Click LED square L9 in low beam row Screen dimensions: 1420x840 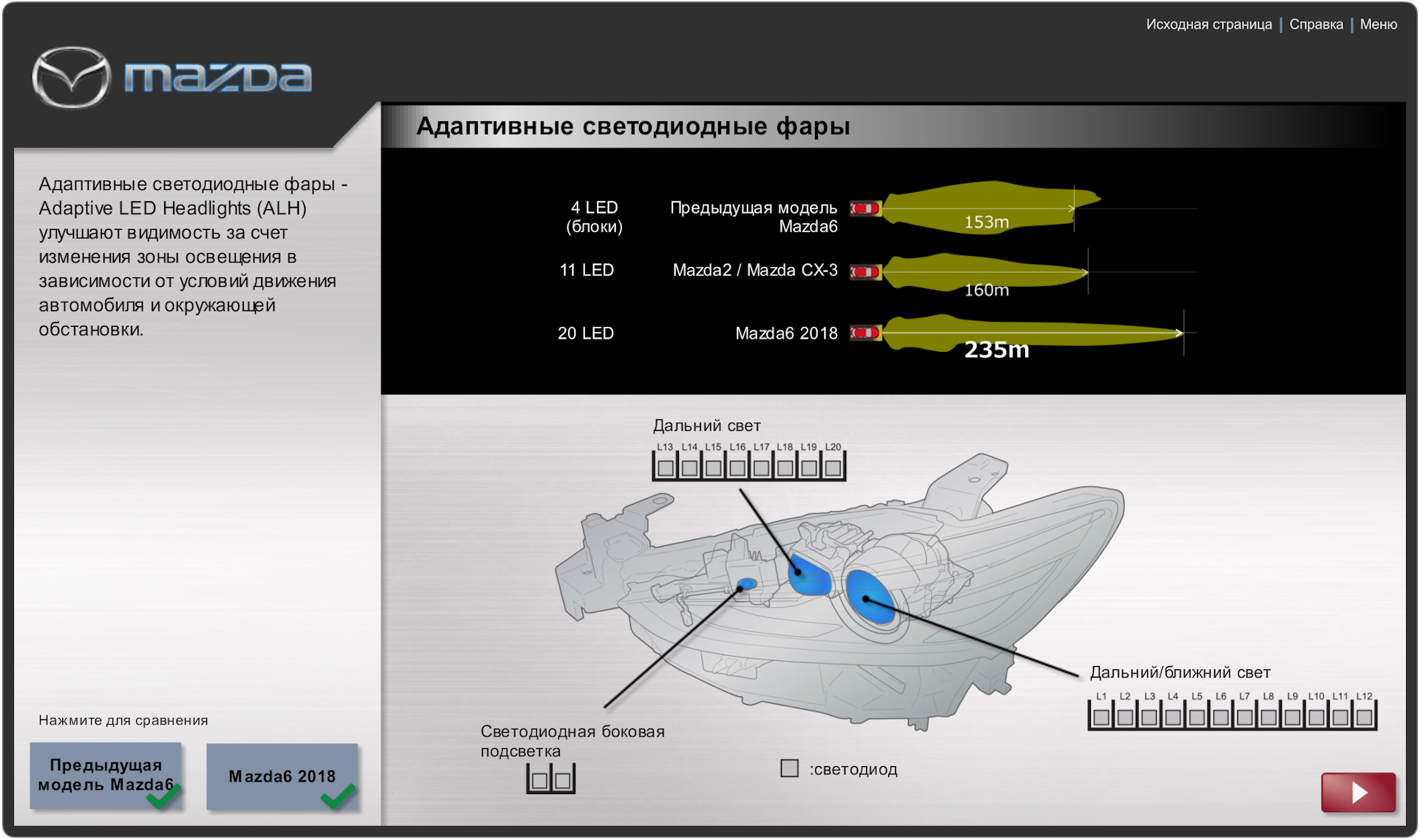click(x=1293, y=717)
